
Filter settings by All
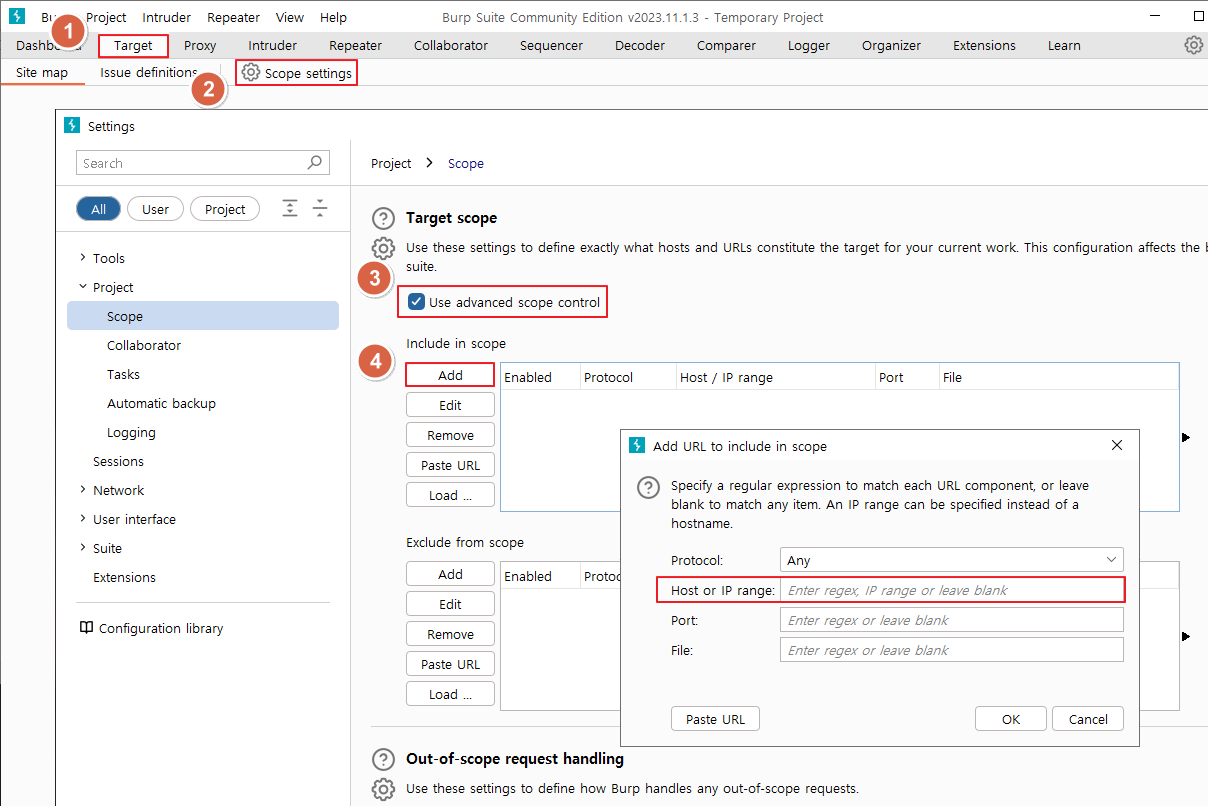coord(98,209)
